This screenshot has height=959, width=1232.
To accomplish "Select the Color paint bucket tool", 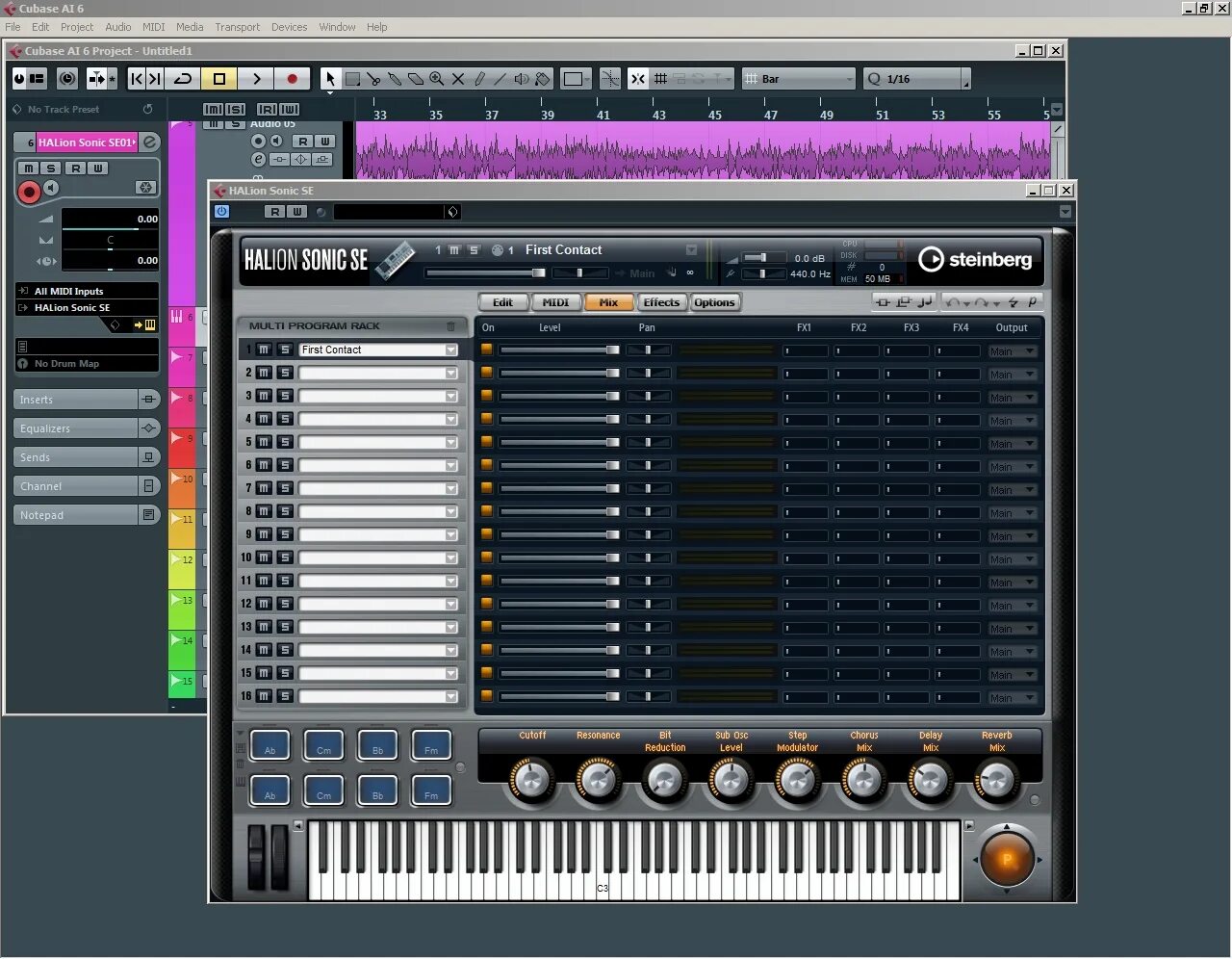I will pyautogui.click(x=542, y=79).
